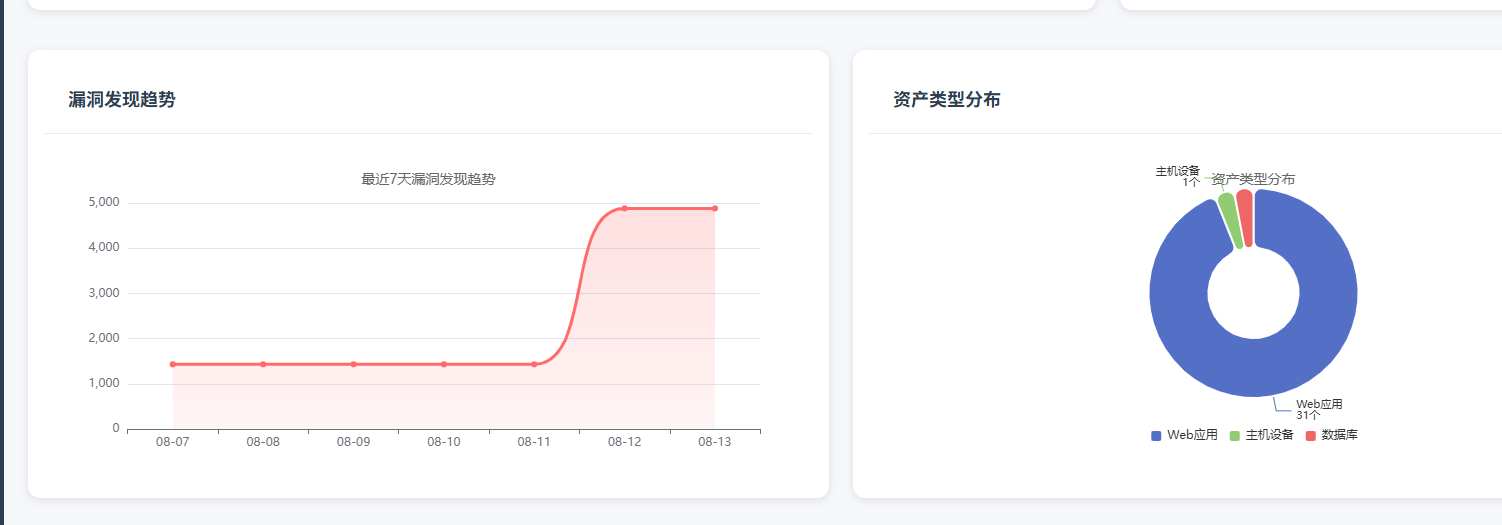Click the 'Web应用 31个' pie callout label
Screen dimensions: 1502x525
(1318, 409)
